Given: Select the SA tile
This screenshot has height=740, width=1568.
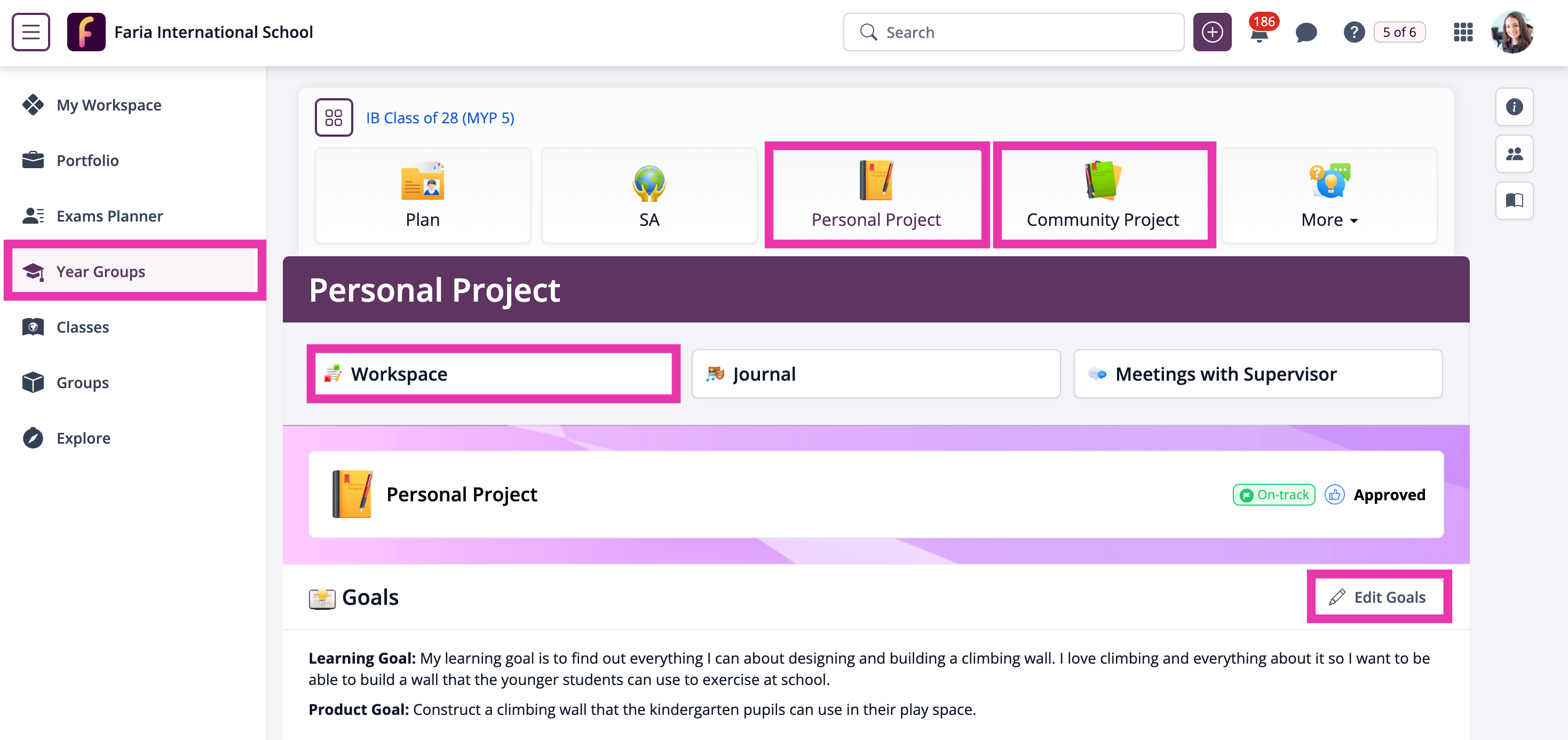Looking at the screenshot, I should [x=649, y=195].
